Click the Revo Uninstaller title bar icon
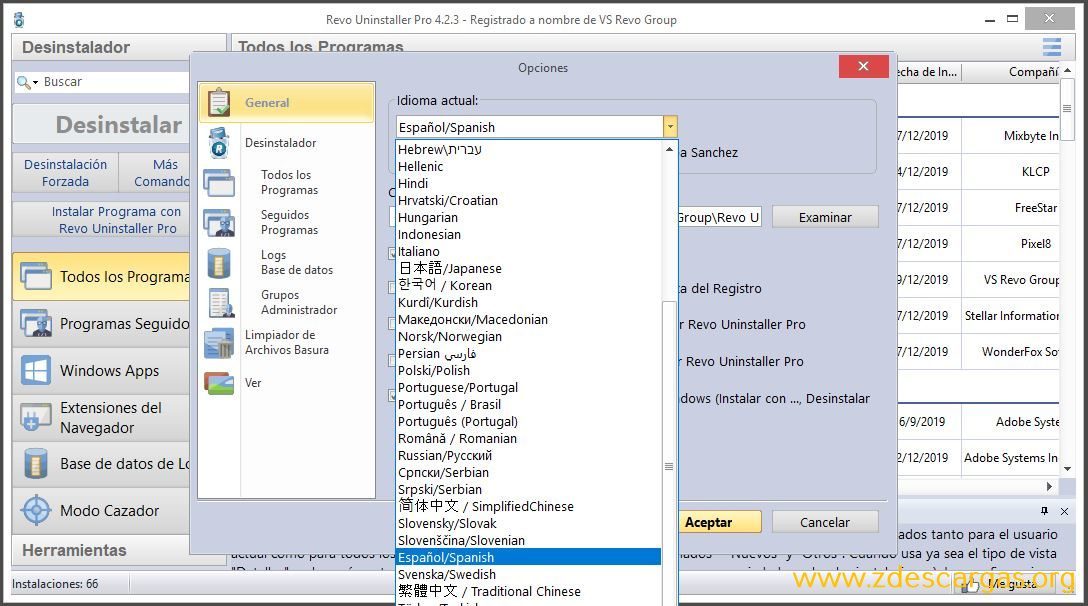 point(19,20)
